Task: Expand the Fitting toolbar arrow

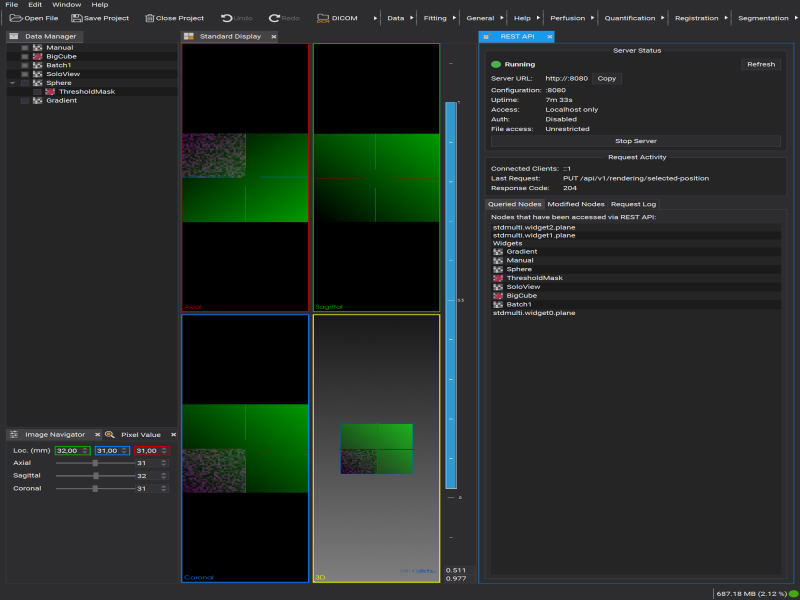Action: (454, 18)
